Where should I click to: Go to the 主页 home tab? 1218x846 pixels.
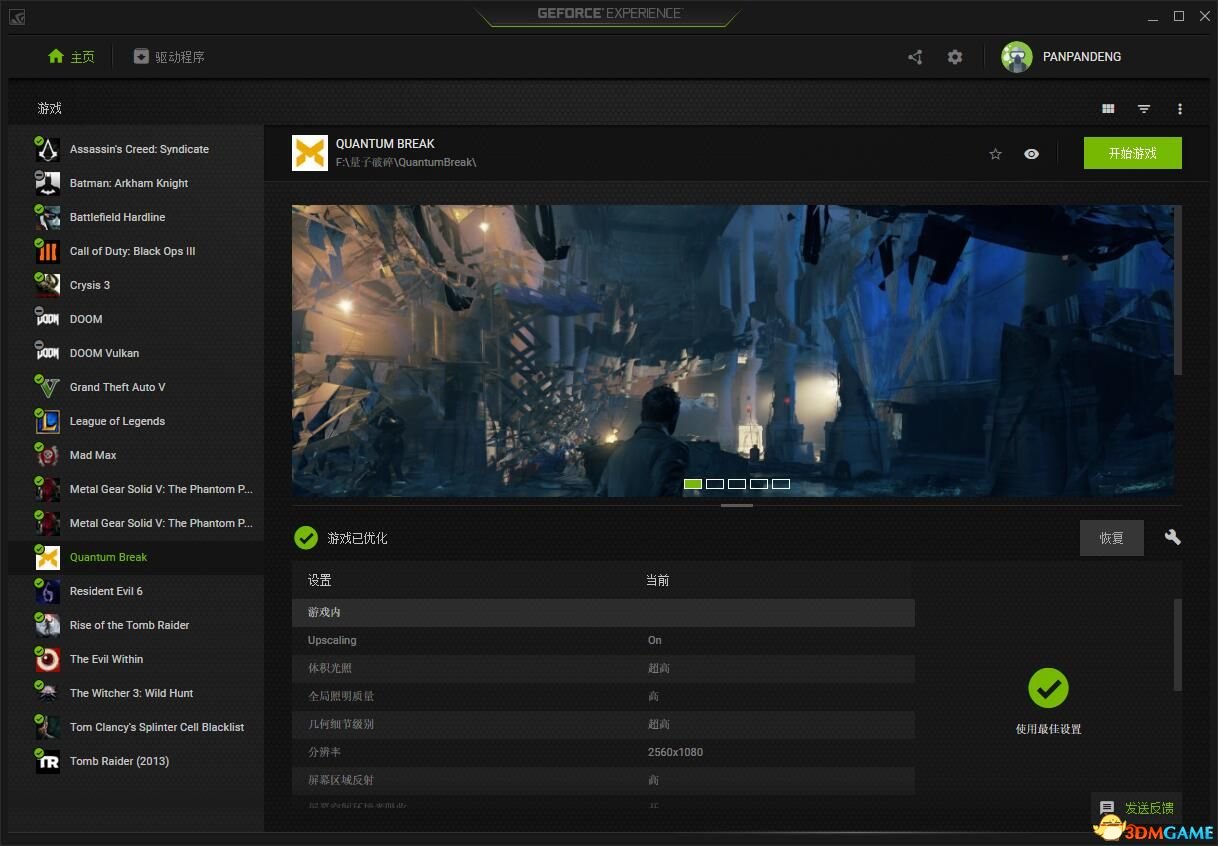click(x=71, y=57)
